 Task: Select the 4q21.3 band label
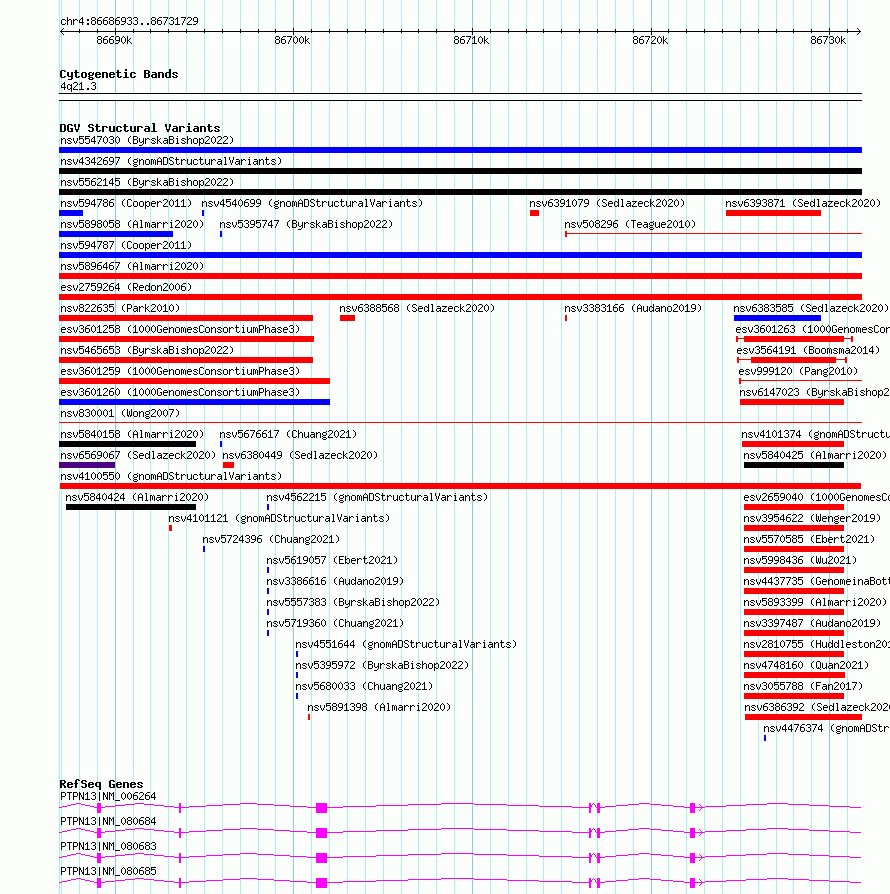pos(78,87)
